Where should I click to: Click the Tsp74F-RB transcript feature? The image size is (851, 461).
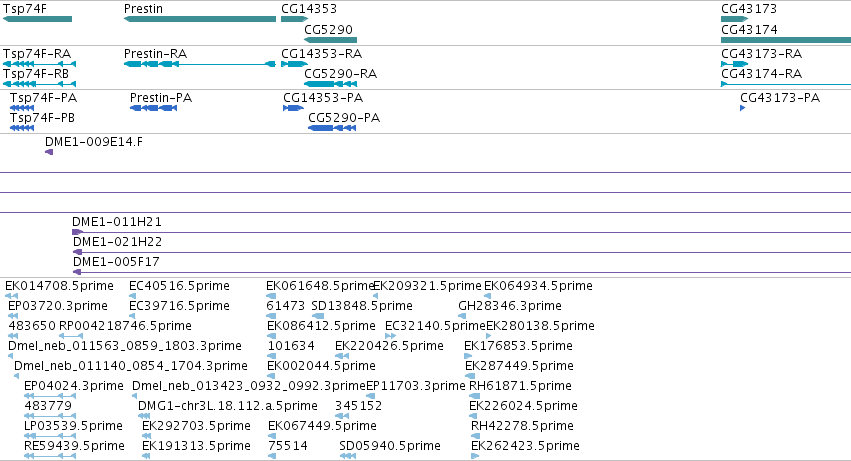point(40,84)
